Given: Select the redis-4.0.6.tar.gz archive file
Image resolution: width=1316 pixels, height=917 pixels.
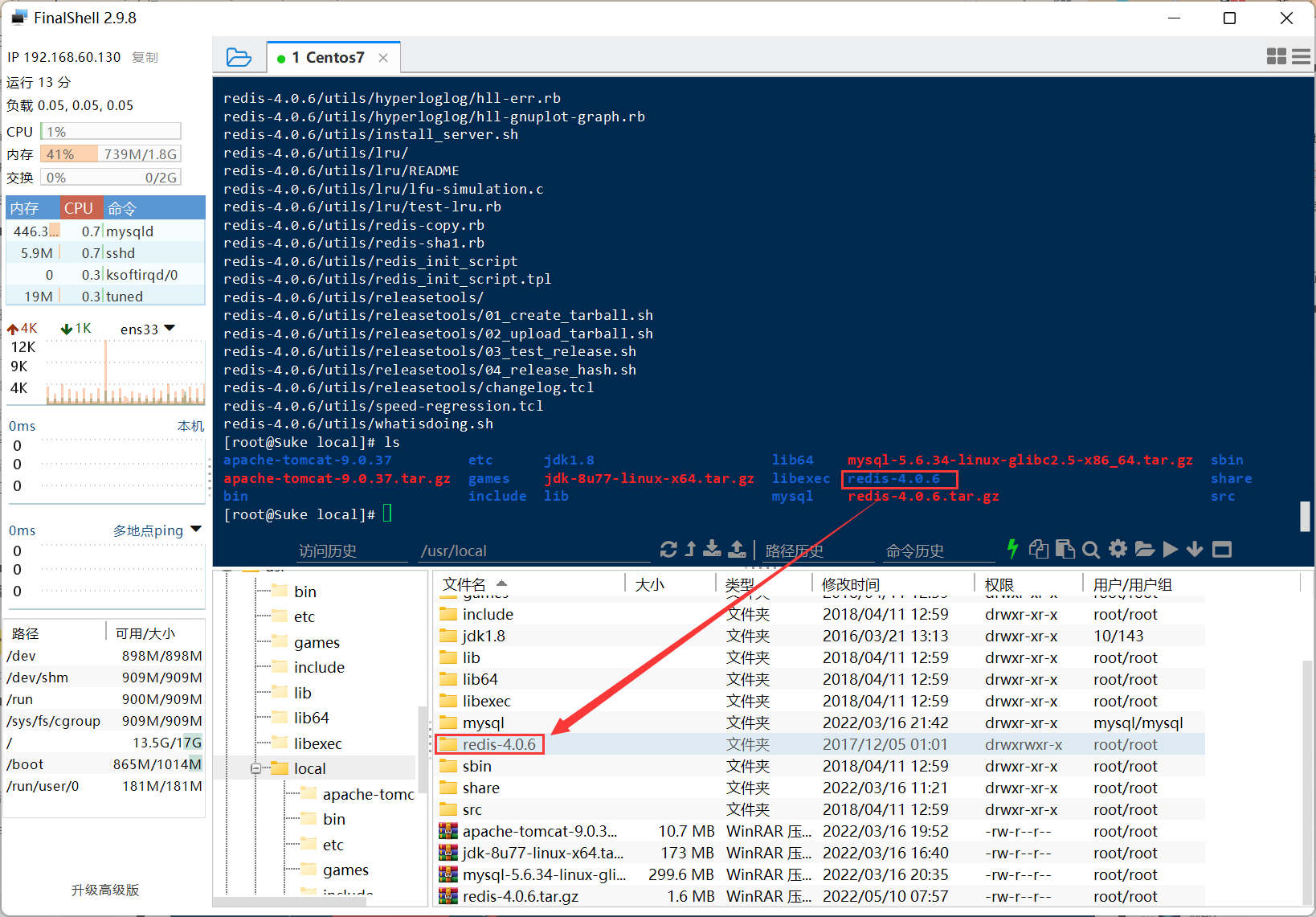Looking at the screenshot, I should click(x=819, y=896).
